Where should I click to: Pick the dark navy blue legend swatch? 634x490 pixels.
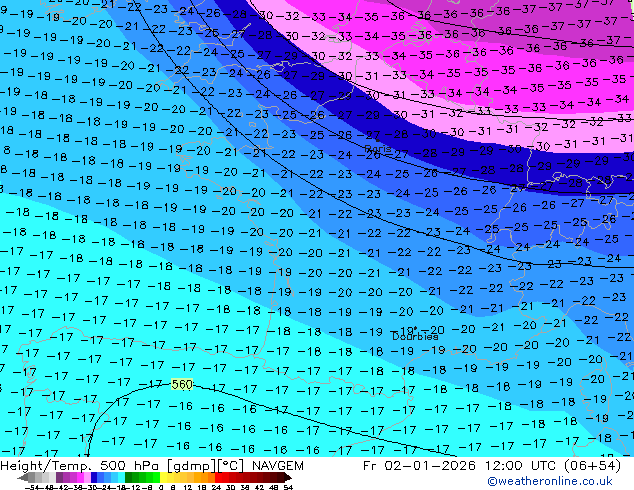(x=94, y=477)
